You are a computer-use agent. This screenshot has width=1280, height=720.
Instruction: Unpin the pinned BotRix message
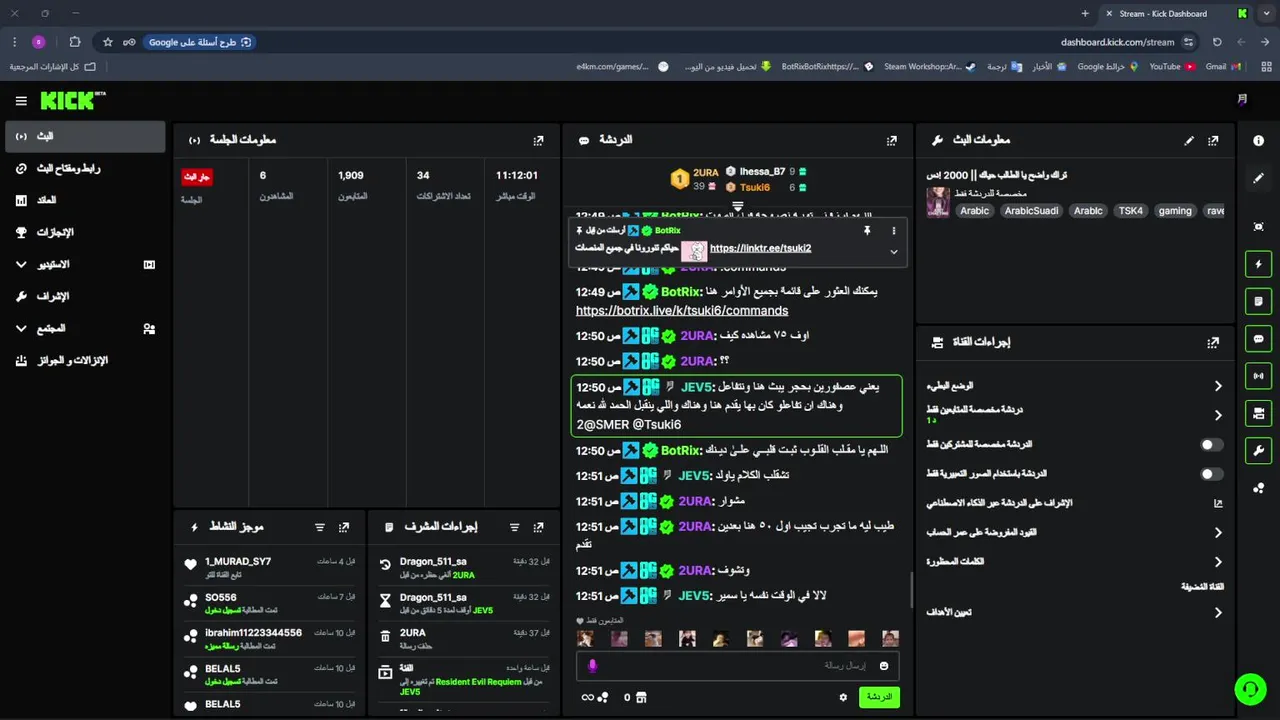tap(867, 230)
